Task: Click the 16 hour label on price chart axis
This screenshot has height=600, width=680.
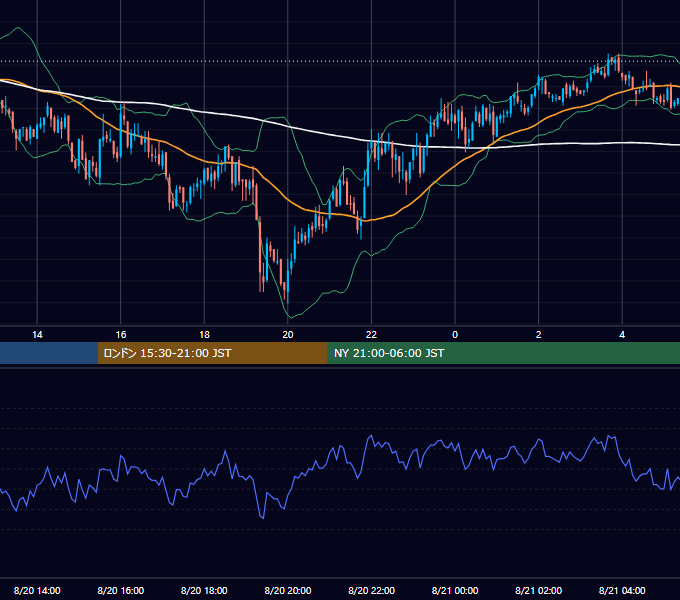Action: tap(121, 335)
